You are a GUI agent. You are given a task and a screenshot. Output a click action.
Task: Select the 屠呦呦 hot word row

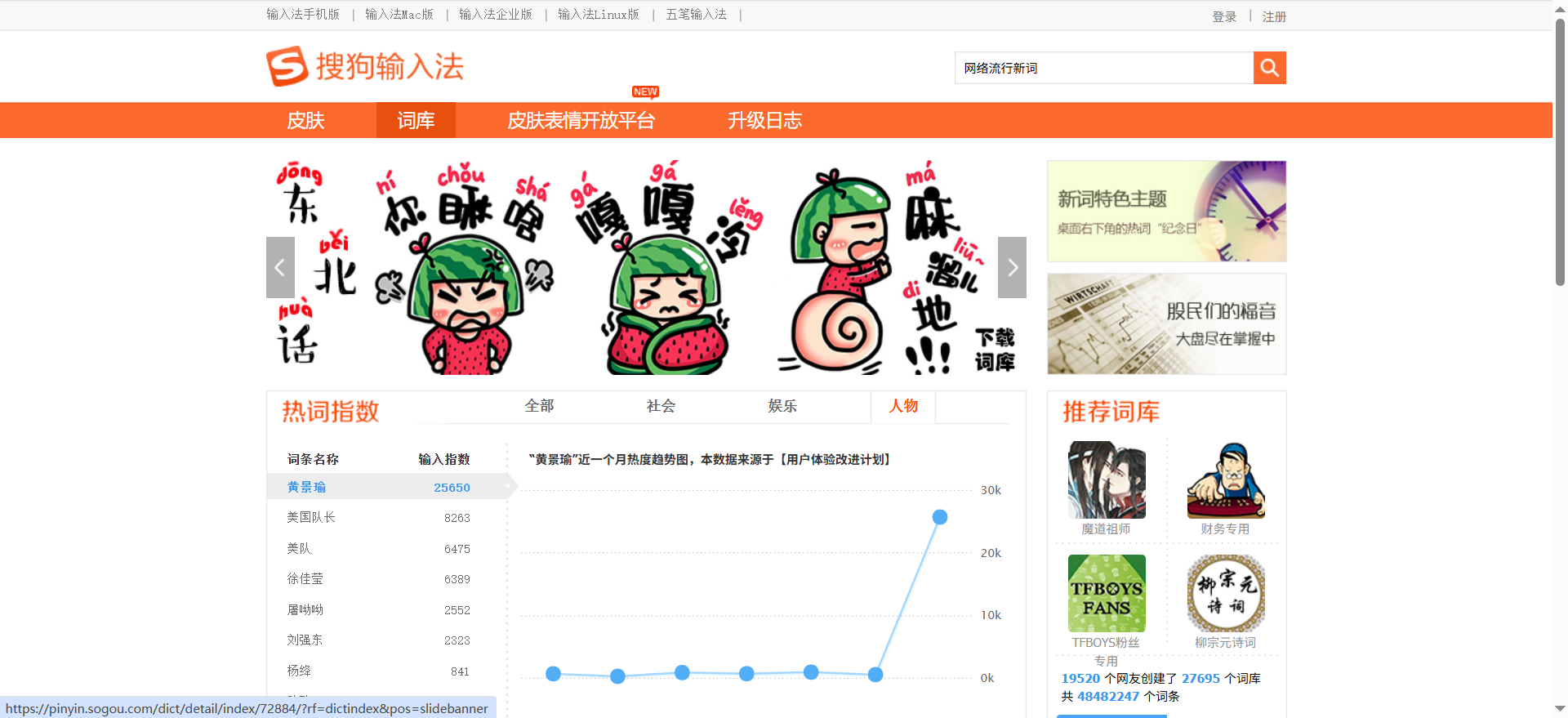click(x=388, y=609)
